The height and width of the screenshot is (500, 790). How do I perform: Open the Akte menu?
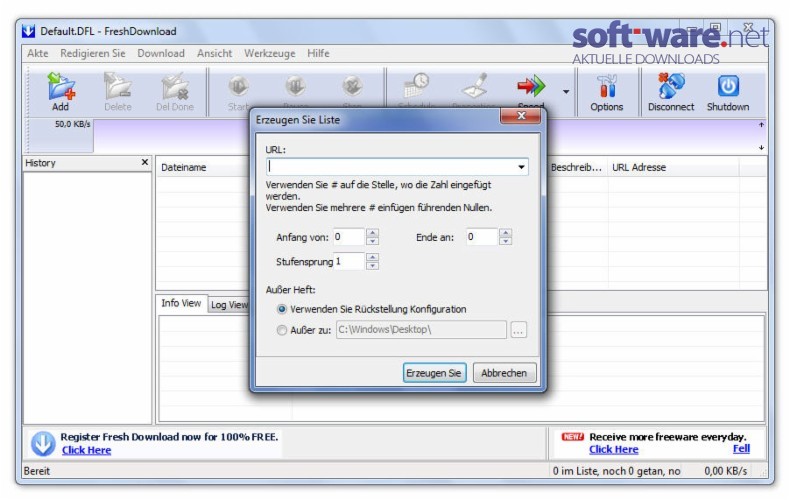(38, 53)
